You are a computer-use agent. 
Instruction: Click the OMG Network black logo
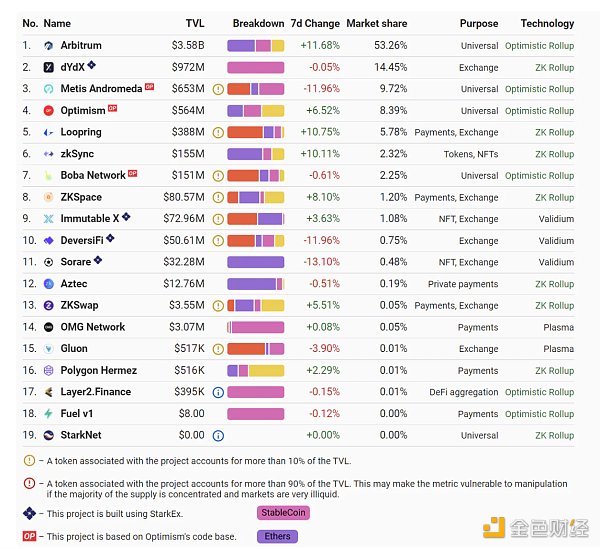tap(49, 327)
